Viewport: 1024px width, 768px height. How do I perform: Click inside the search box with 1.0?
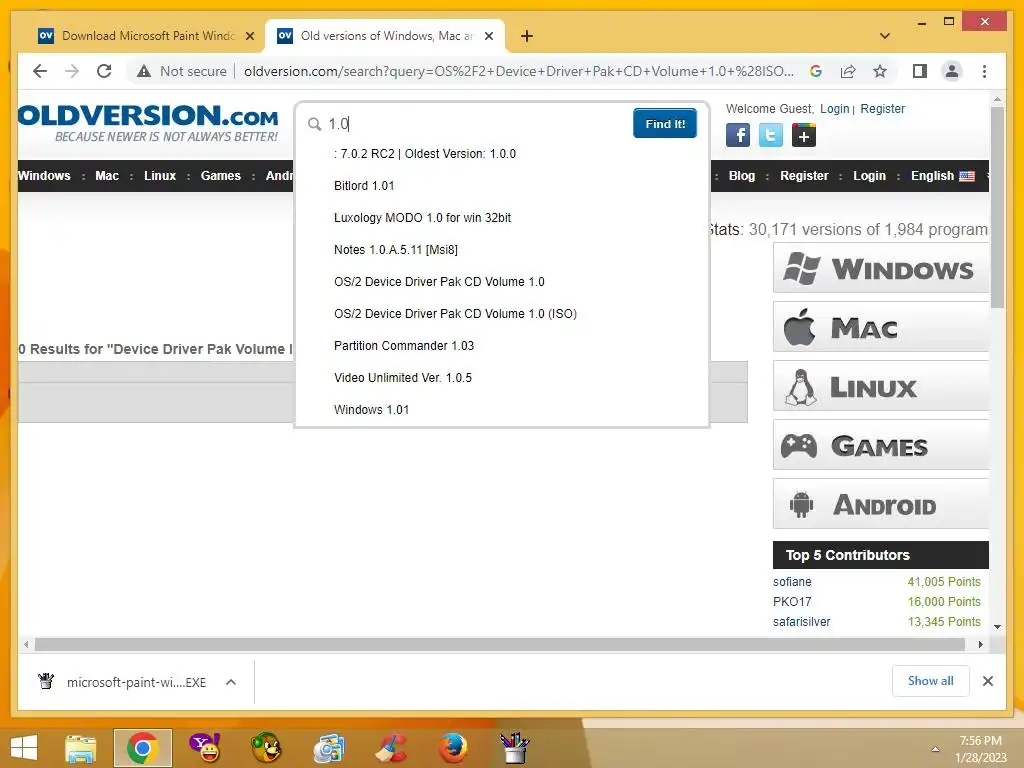pyautogui.click(x=477, y=123)
